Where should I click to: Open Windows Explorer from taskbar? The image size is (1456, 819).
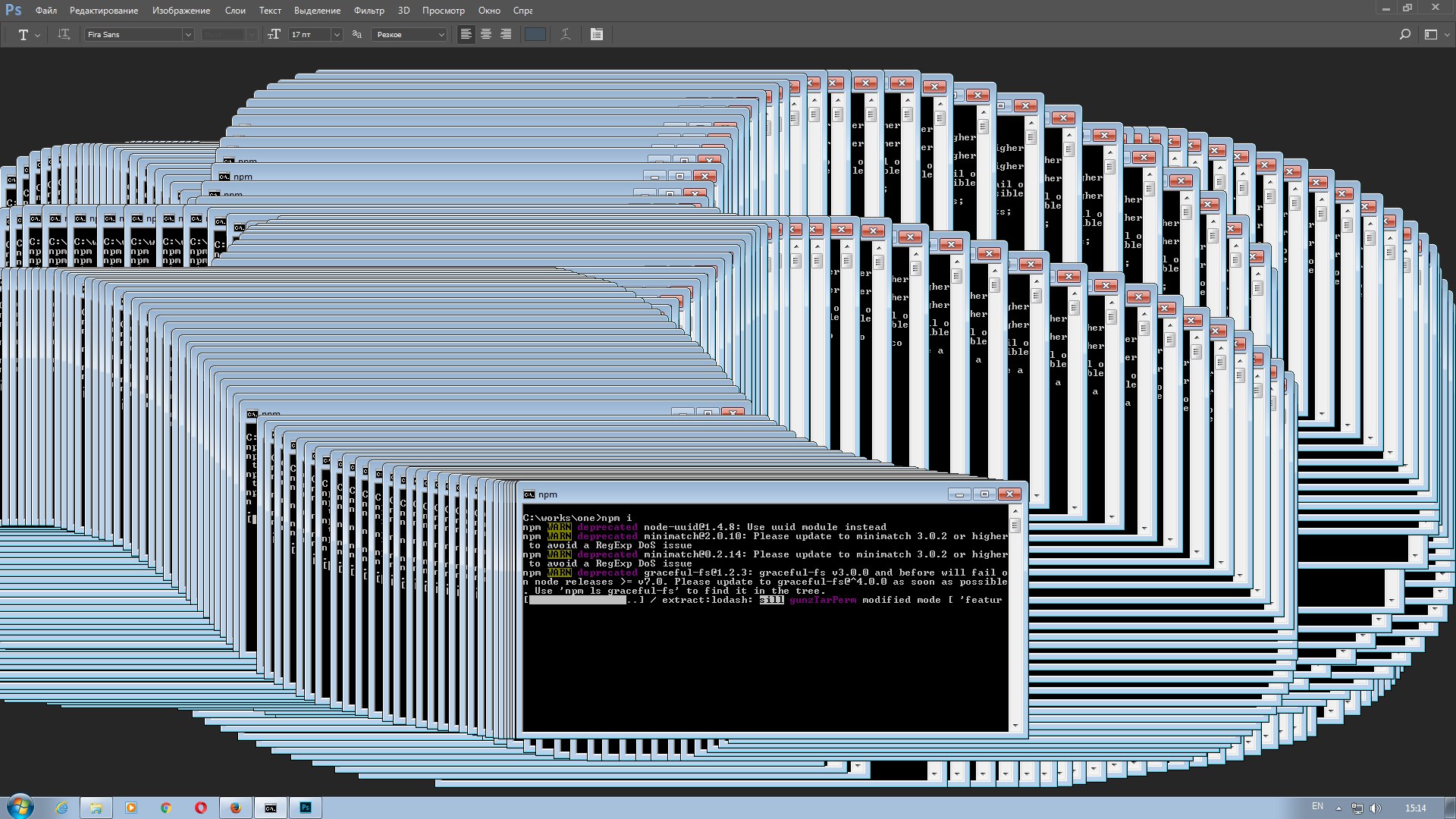tap(96, 808)
